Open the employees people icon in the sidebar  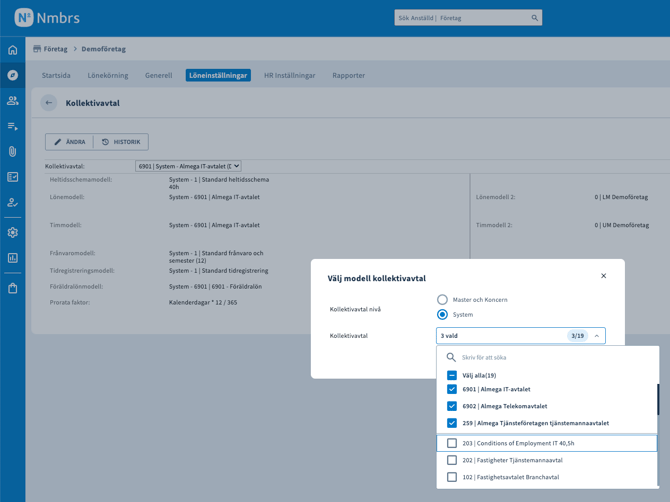click(13, 101)
